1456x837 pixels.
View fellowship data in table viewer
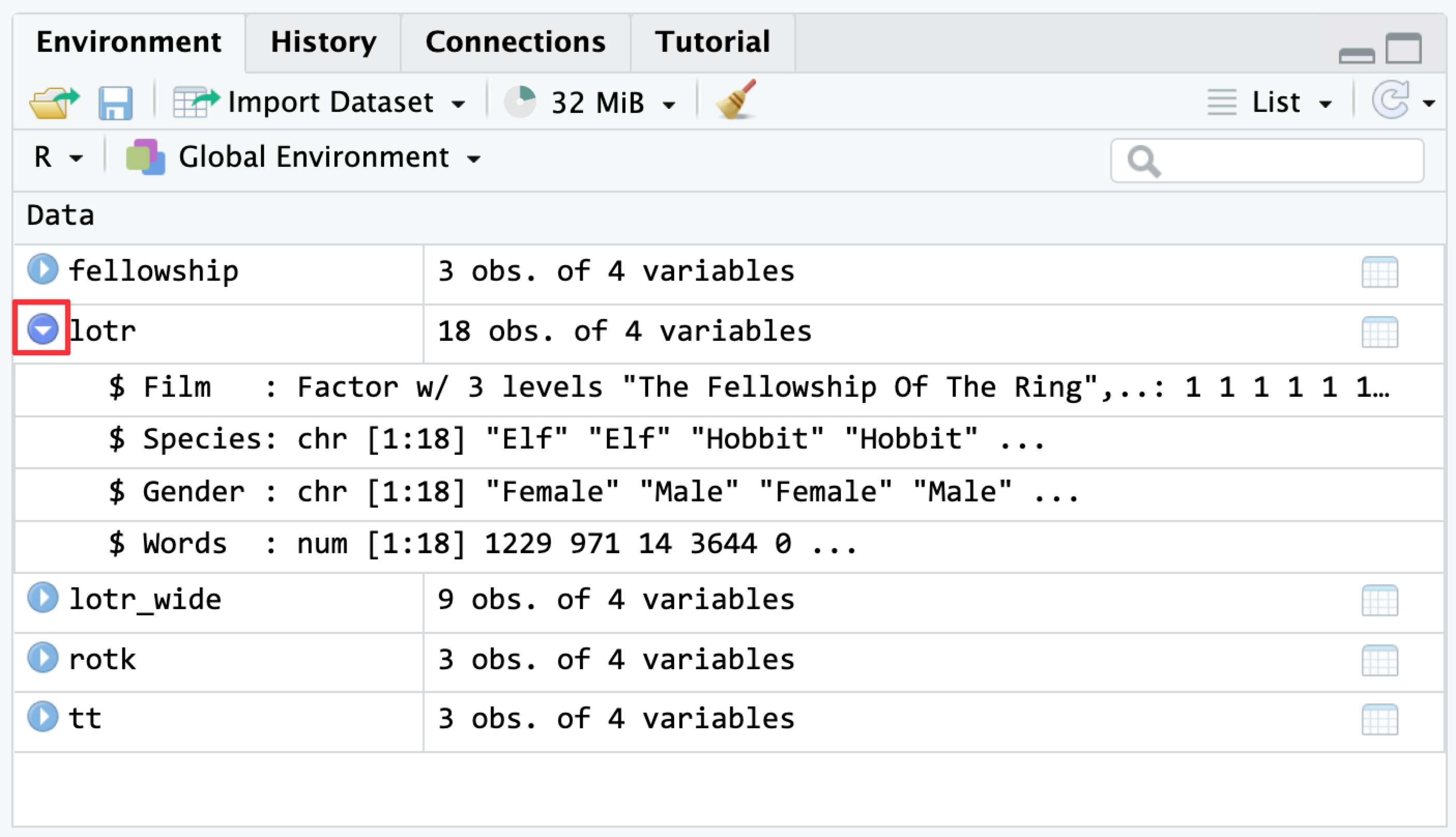[x=1379, y=272]
